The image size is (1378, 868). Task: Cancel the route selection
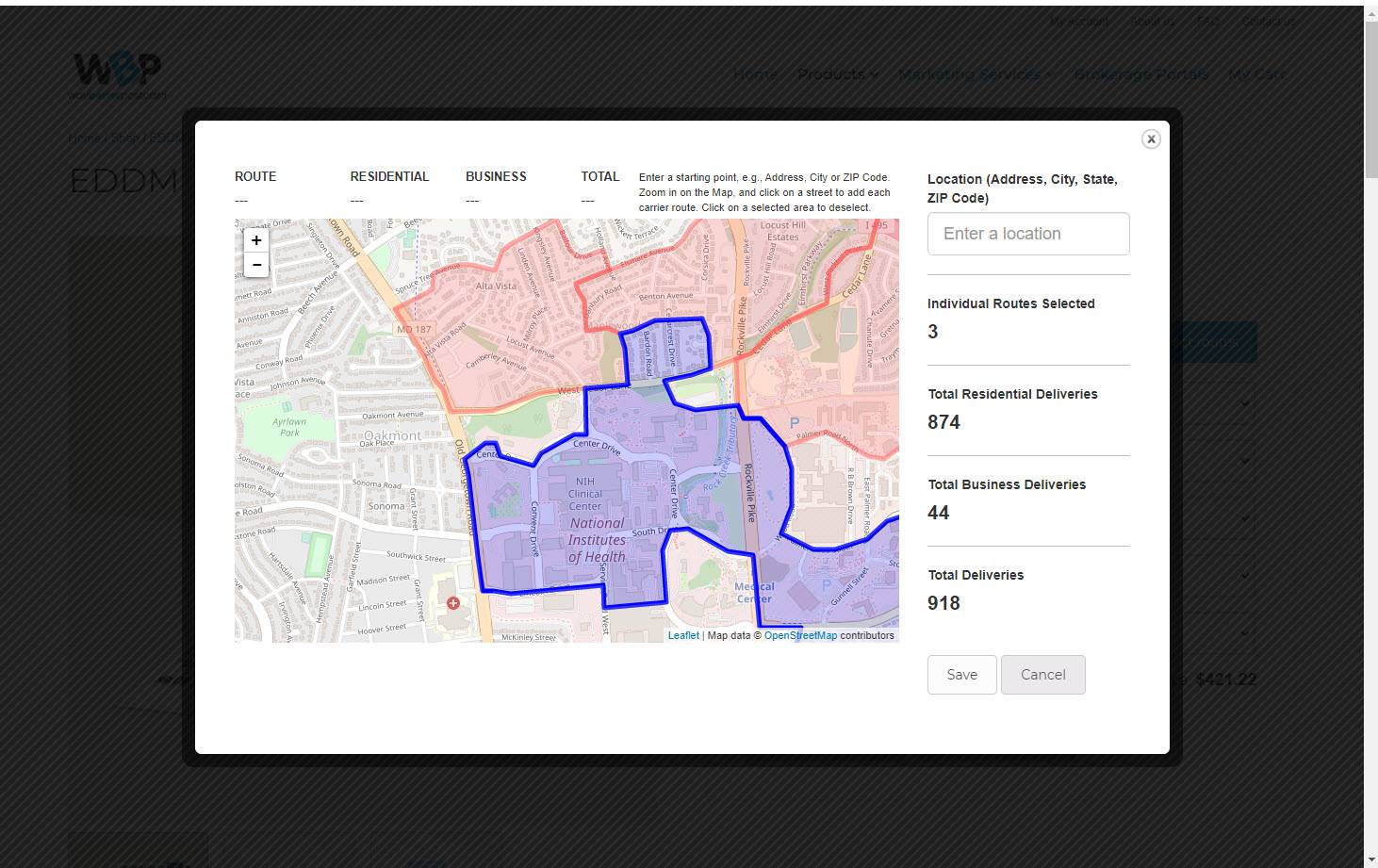(x=1042, y=675)
